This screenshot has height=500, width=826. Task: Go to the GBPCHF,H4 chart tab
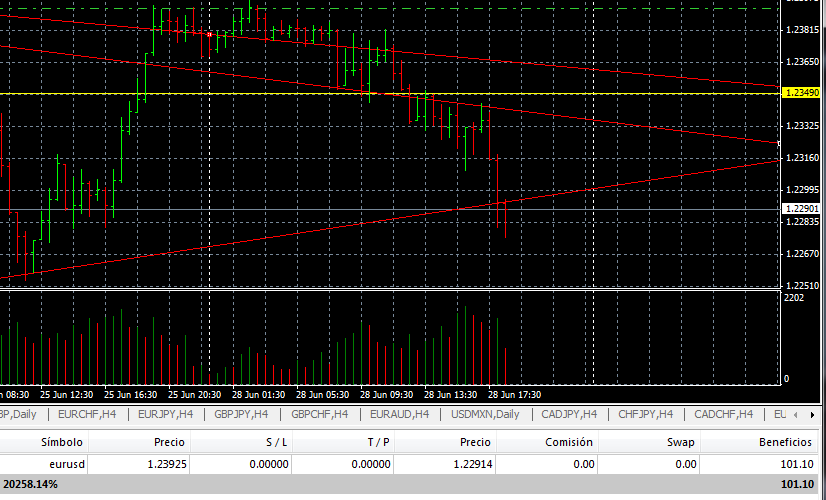pyautogui.click(x=319, y=414)
